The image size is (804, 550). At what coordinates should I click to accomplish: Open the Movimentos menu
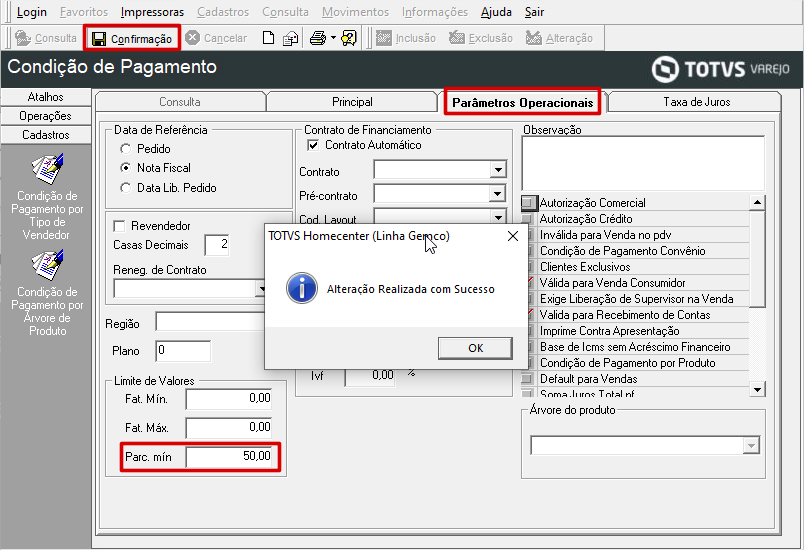click(355, 12)
